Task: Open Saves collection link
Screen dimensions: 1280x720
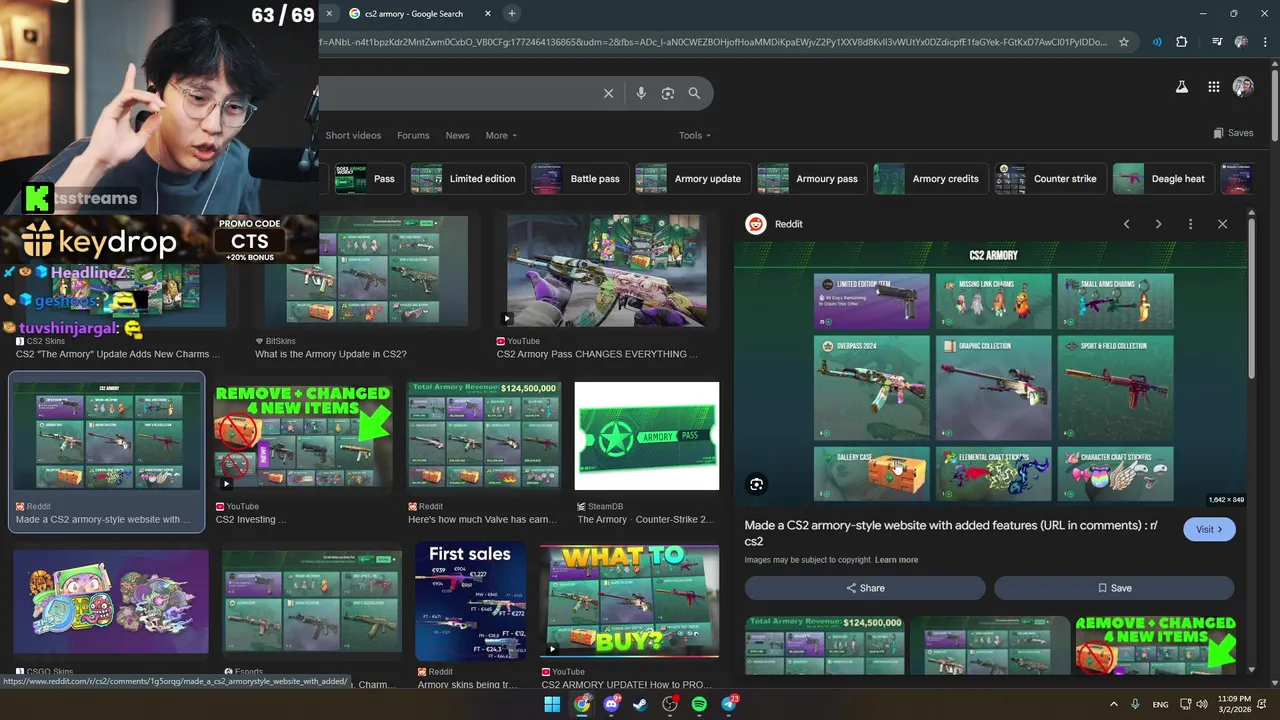Action: [1233, 133]
